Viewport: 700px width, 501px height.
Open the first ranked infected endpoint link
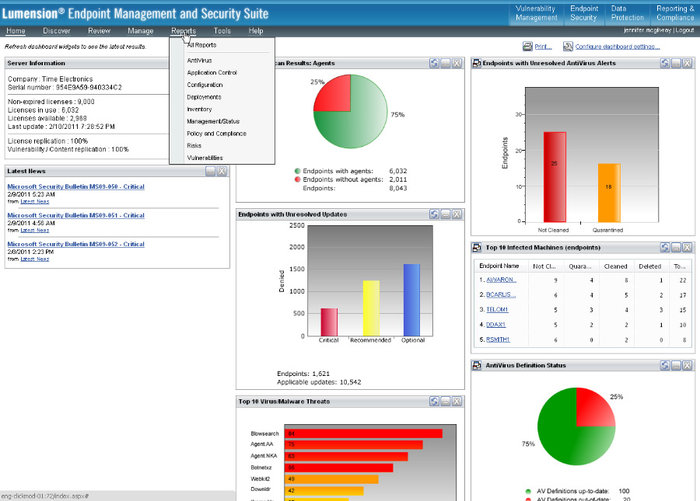pos(501,280)
